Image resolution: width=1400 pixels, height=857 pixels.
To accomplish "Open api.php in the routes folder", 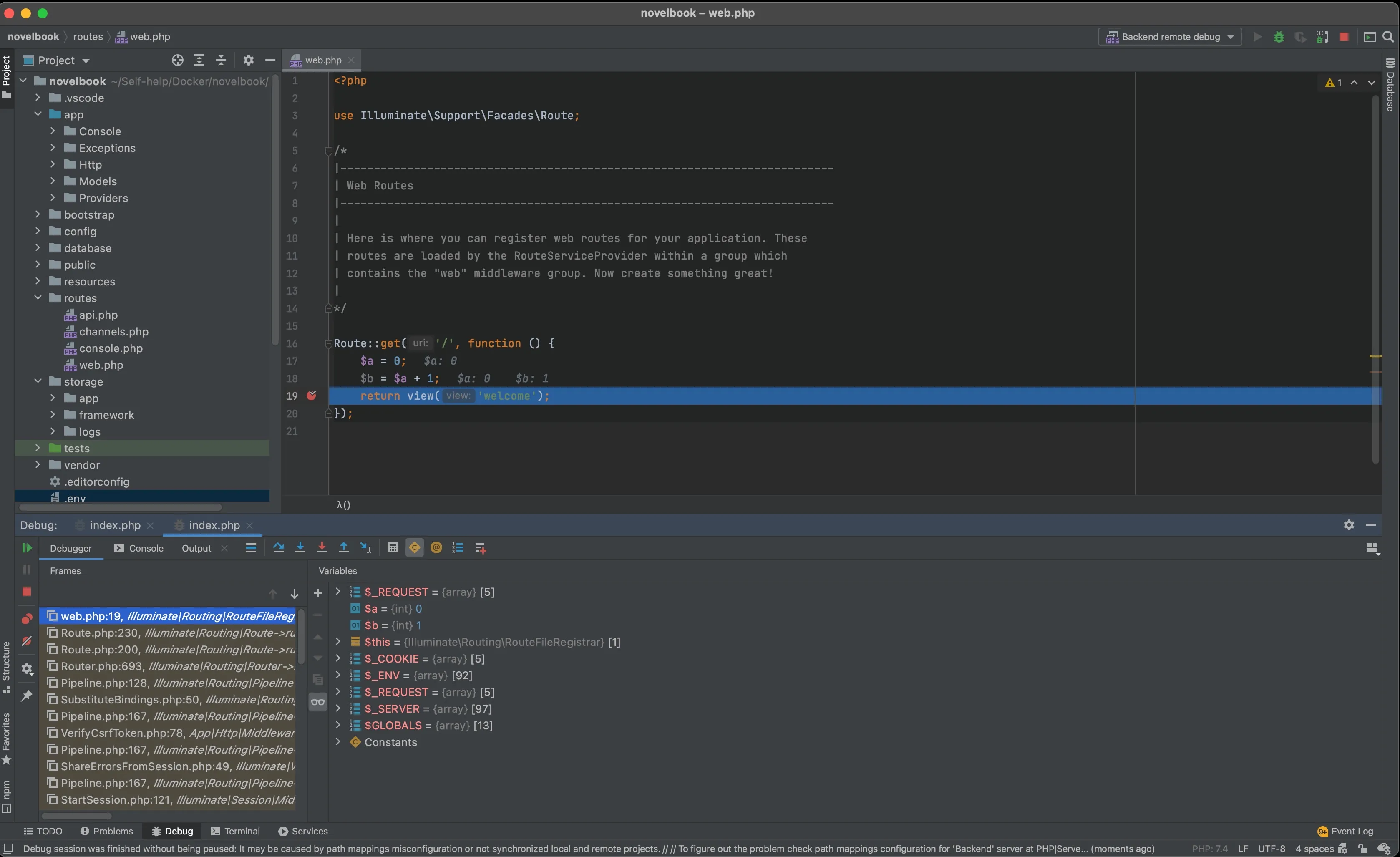I will tap(98, 315).
